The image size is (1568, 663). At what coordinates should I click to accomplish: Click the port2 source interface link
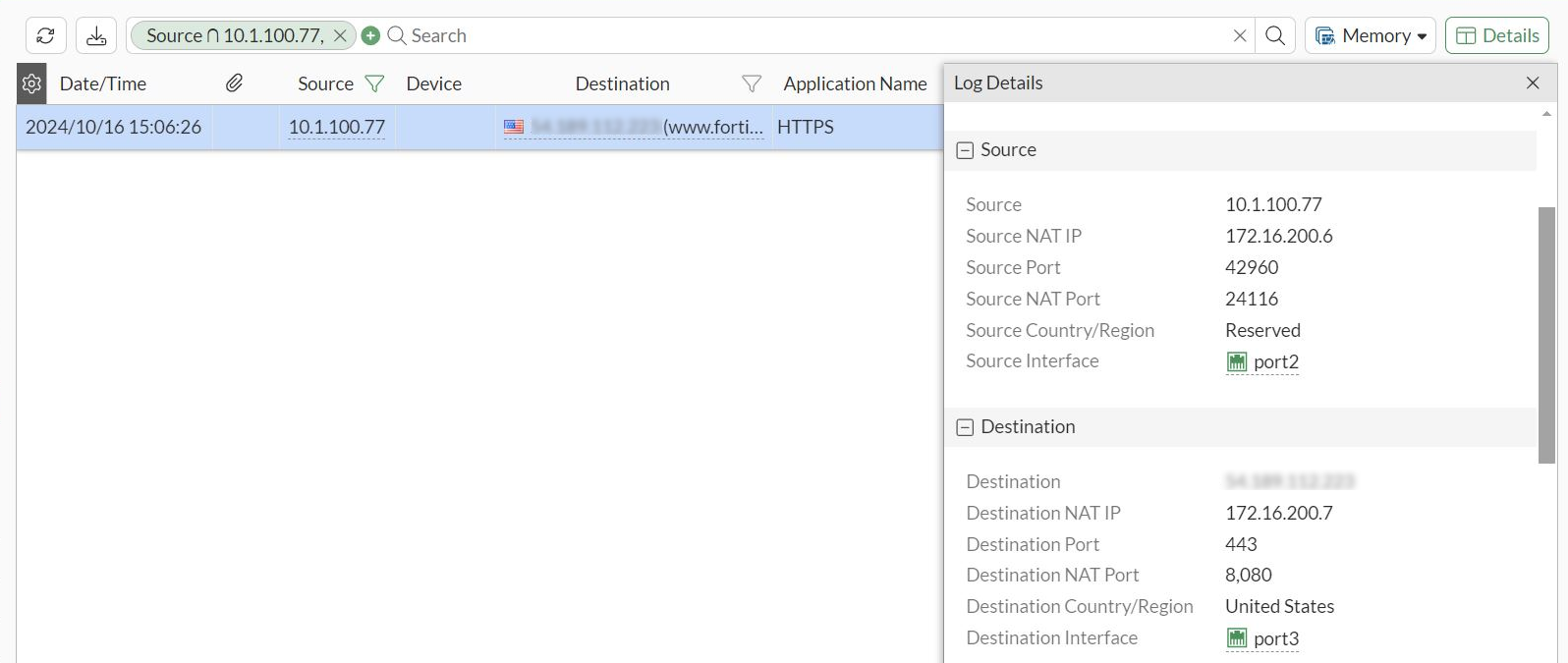coord(1275,362)
